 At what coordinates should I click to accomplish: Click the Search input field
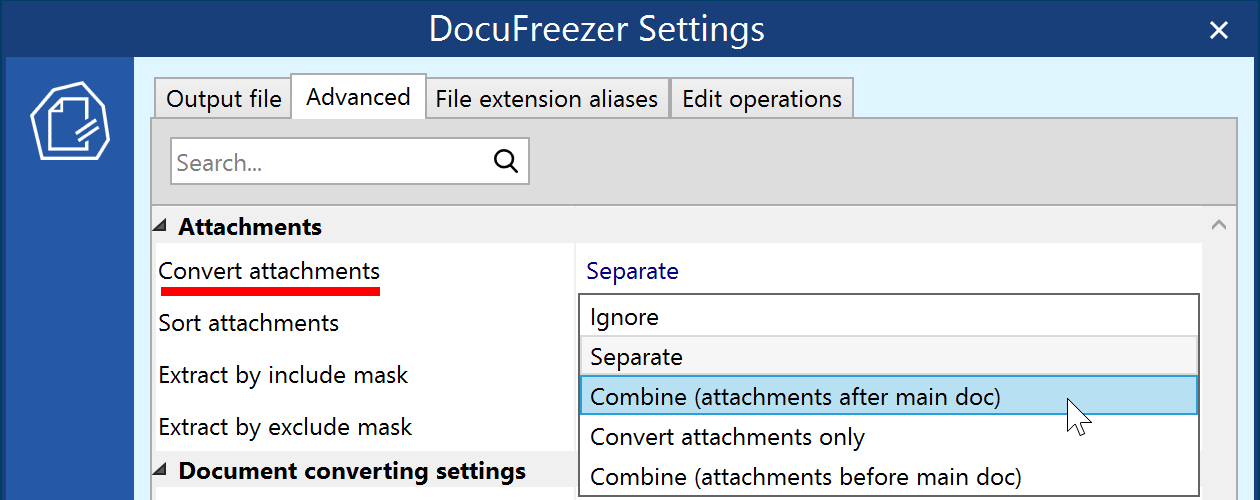point(330,162)
